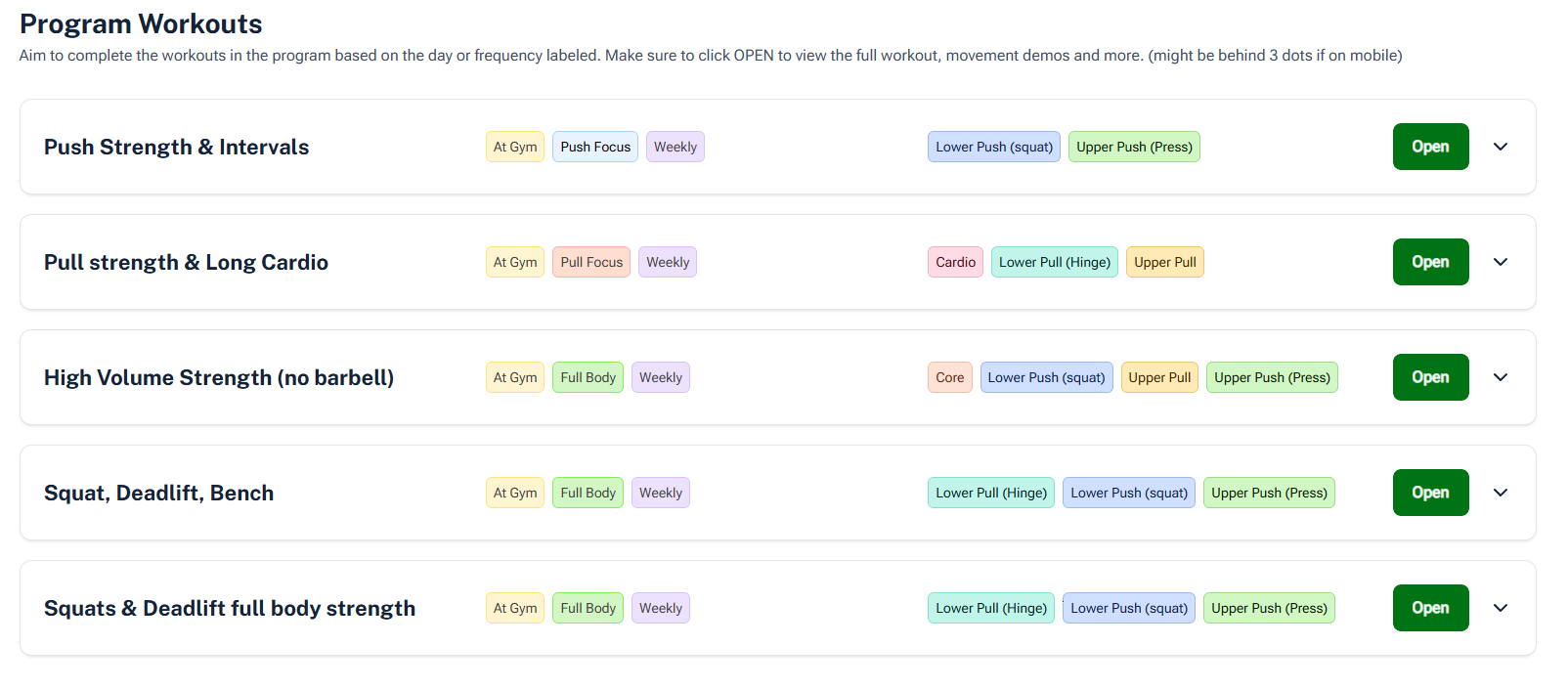The width and height of the screenshot is (1568, 689).
Task: Click At Gym tag in Push Strength row
Action: tap(514, 147)
